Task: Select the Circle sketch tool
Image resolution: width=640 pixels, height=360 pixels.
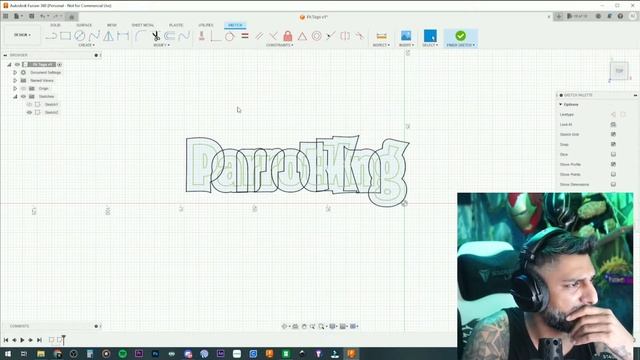Action: coord(80,36)
